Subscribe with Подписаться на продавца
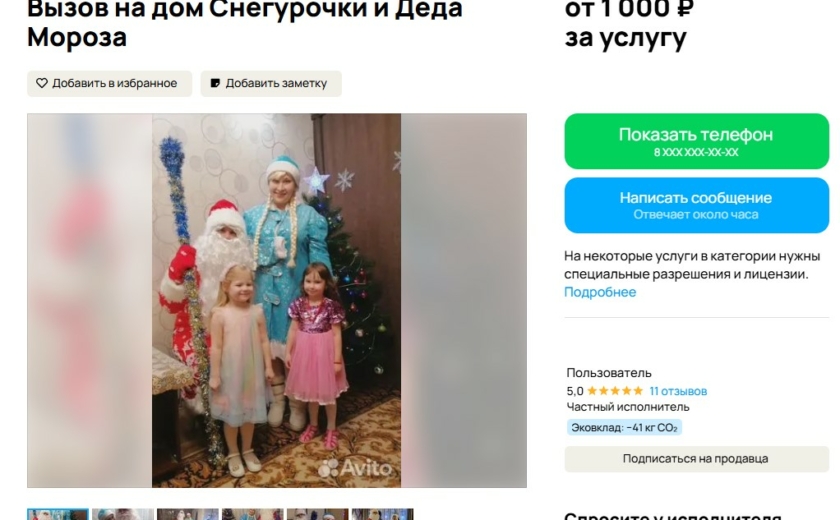This screenshot has width=840, height=520. point(696,459)
